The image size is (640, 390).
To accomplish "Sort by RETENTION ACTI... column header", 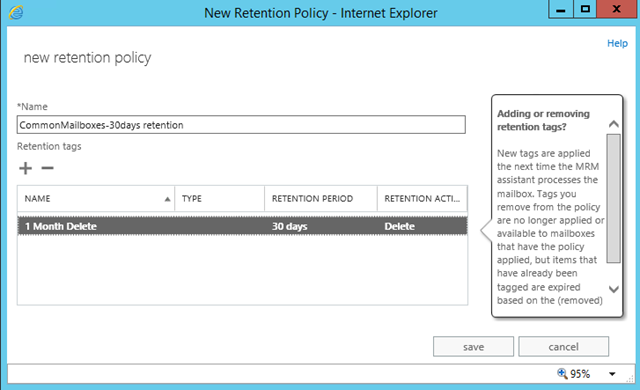I will (422, 199).
